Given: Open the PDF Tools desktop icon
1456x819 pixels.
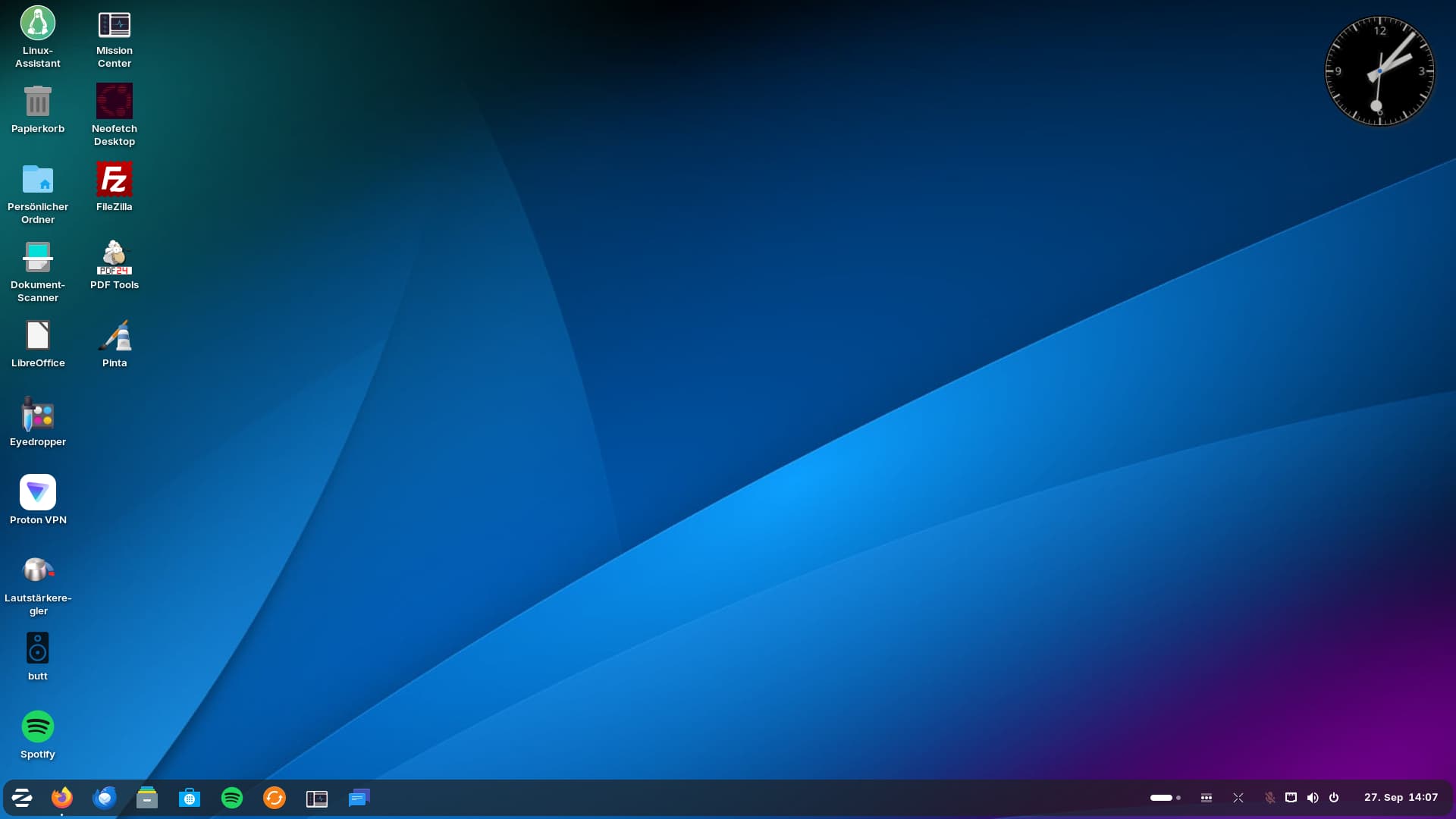Looking at the screenshot, I should click(x=115, y=258).
